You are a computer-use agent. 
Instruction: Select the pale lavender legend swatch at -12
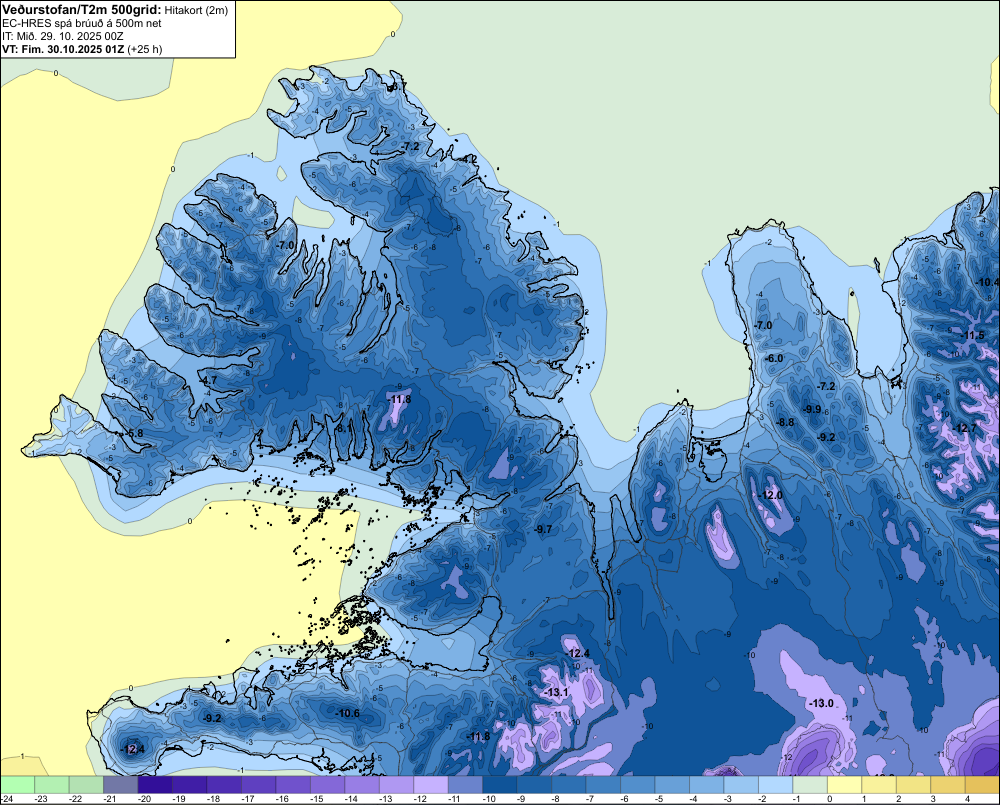point(430,784)
